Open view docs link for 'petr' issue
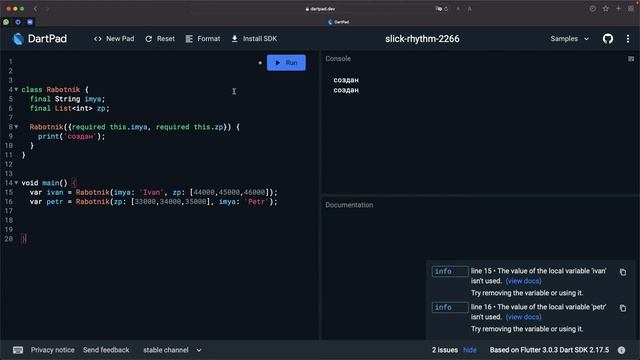This screenshot has height=360, width=640. [x=523, y=317]
